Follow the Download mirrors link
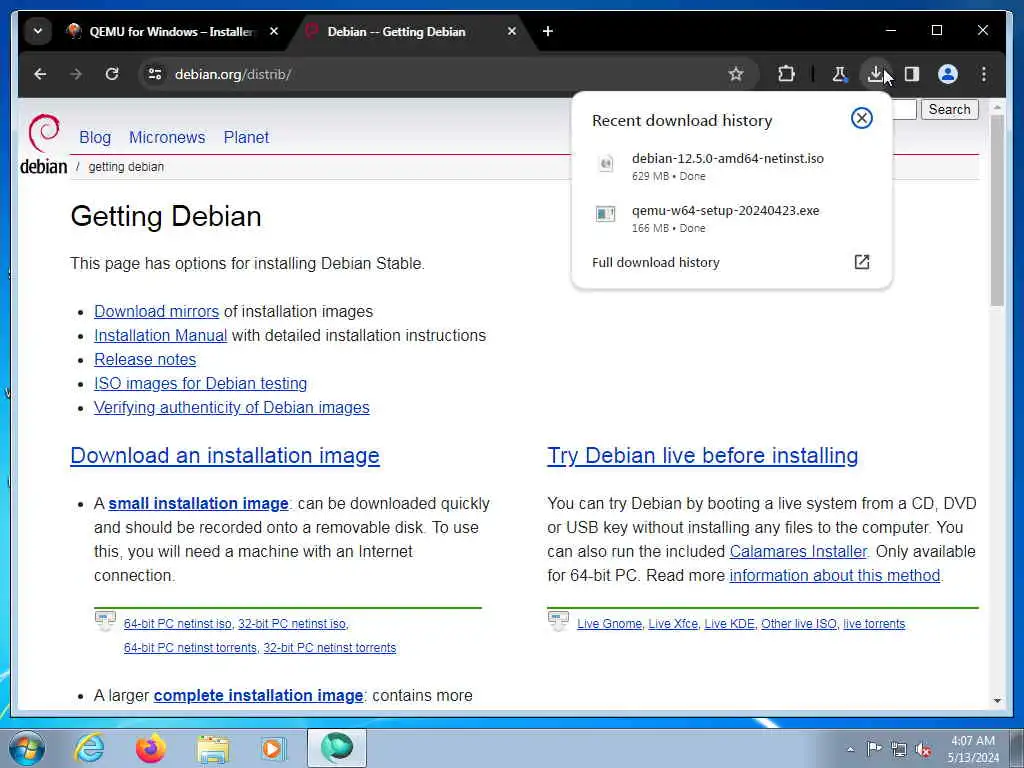Viewport: 1024px width, 768px height. (x=157, y=312)
